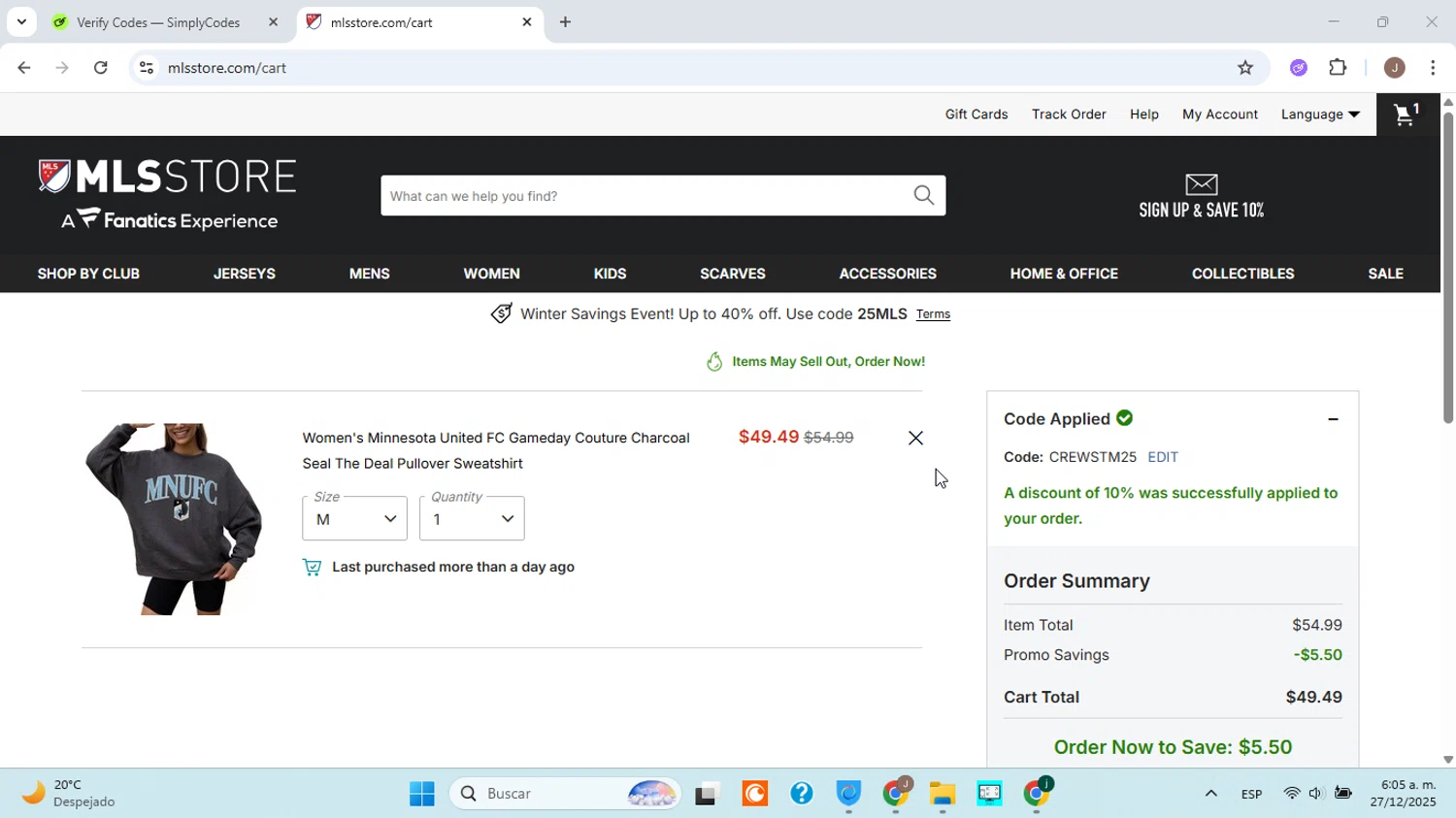The height and width of the screenshot is (818, 1456).
Task: Click the battery icon in system tray
Action: [x=1343, y=794]
